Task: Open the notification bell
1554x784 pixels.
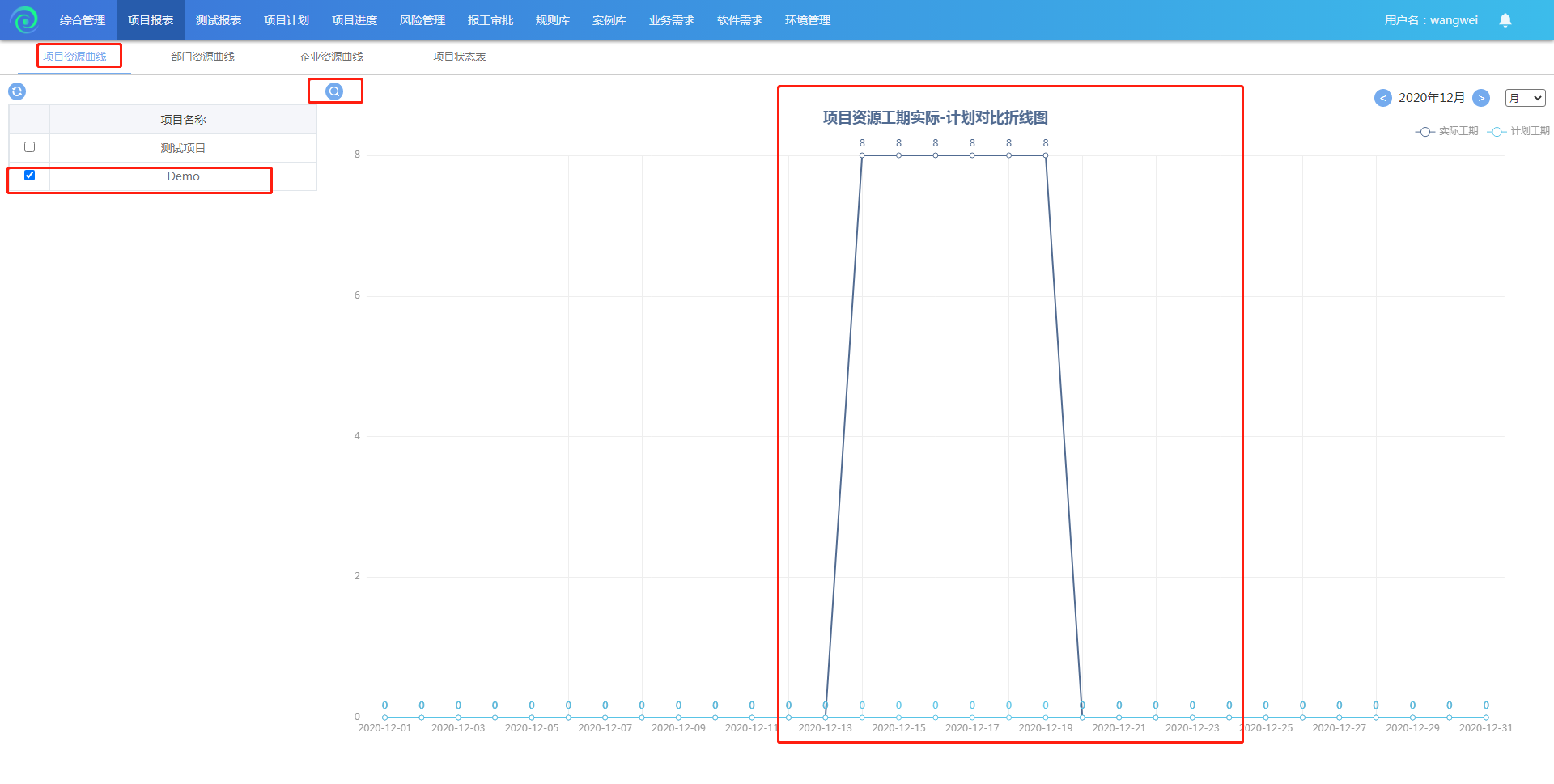Action: click(x=1505, y=20)
